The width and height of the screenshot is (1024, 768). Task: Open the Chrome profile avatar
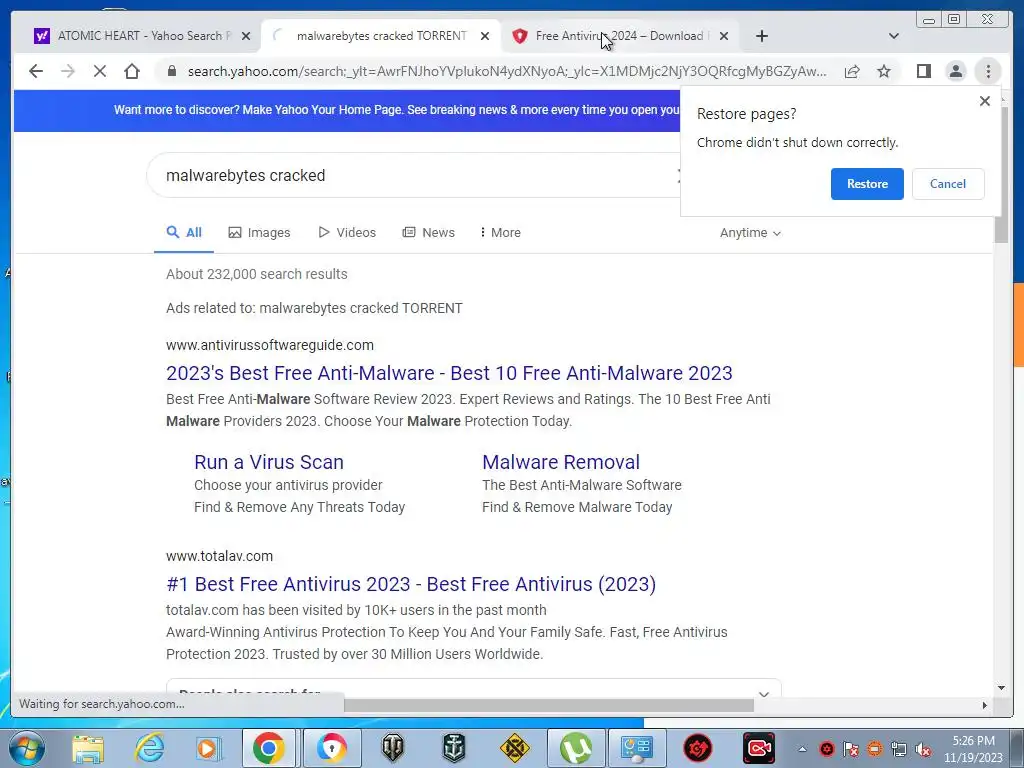pyautogui.click(x=956, y=71)
